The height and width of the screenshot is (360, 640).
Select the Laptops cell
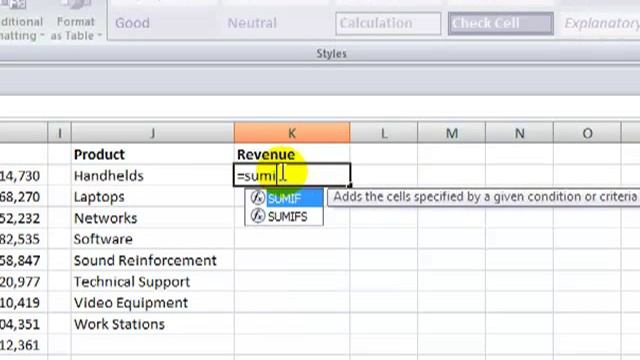pos(153,197)
